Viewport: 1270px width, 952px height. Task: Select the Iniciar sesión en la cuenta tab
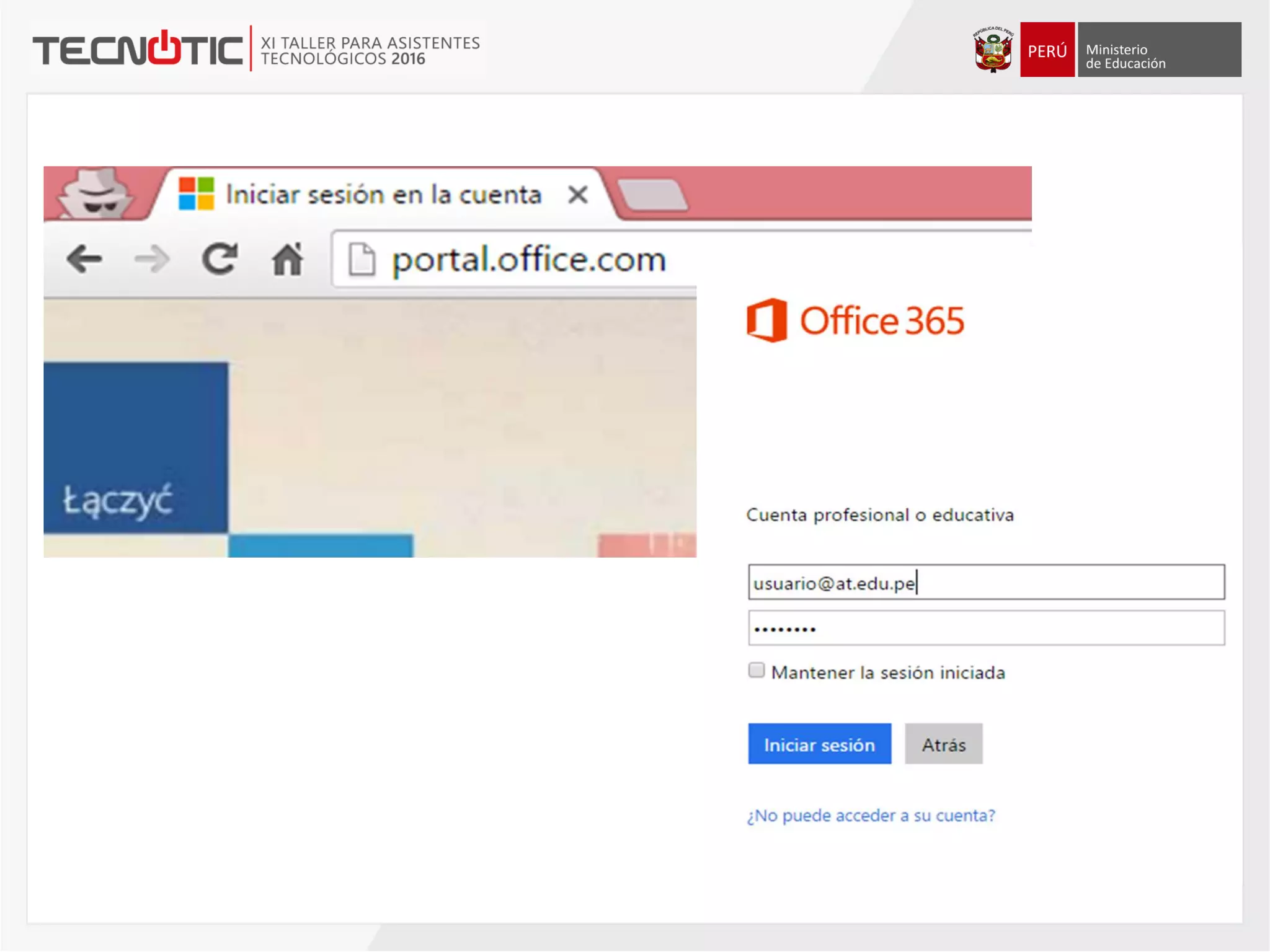click(383, 195)
